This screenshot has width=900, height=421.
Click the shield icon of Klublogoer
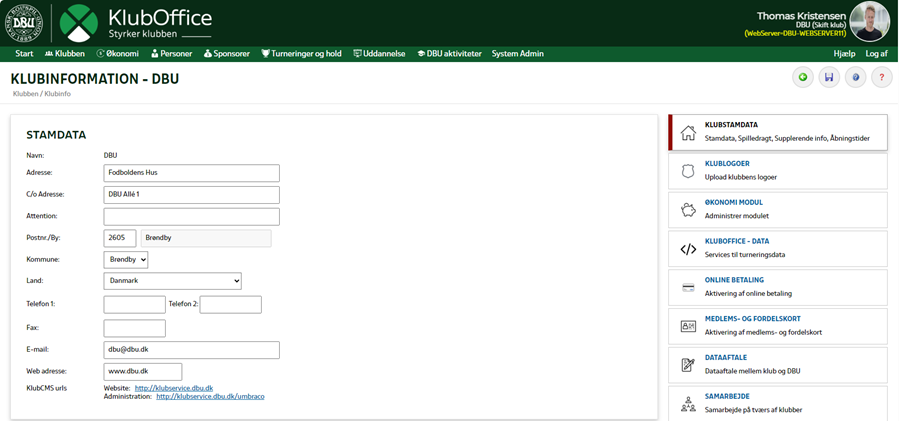688,172
